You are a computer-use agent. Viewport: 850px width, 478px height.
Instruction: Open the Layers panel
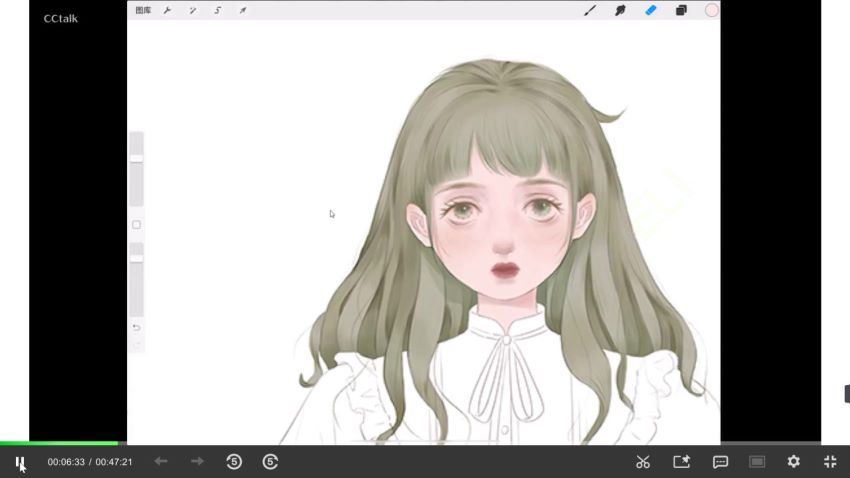coord(681,10)
